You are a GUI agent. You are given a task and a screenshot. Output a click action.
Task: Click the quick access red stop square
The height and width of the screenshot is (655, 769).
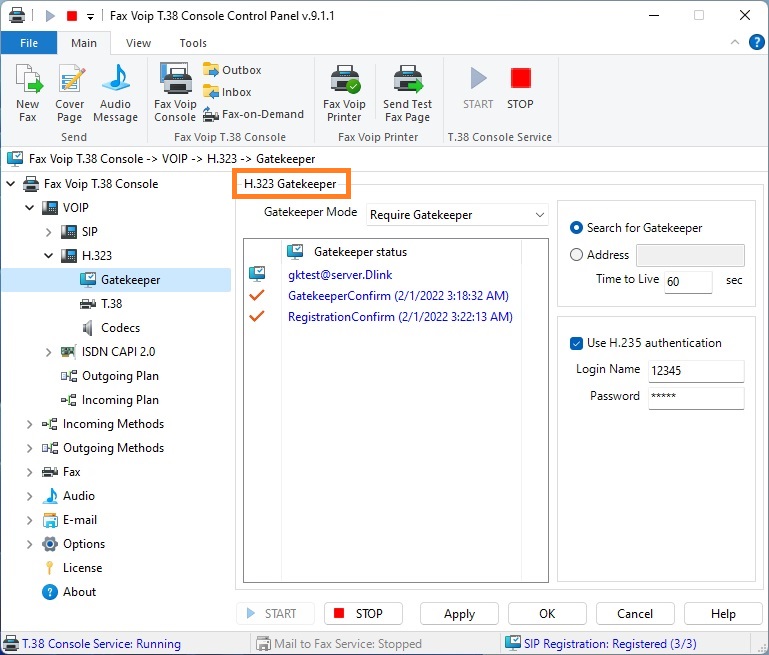click(x=72, y=16)
